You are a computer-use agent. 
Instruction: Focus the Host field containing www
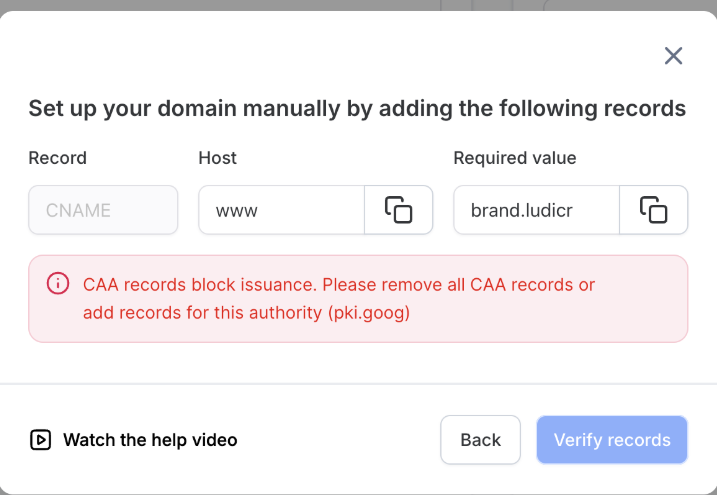click(281, 210)
